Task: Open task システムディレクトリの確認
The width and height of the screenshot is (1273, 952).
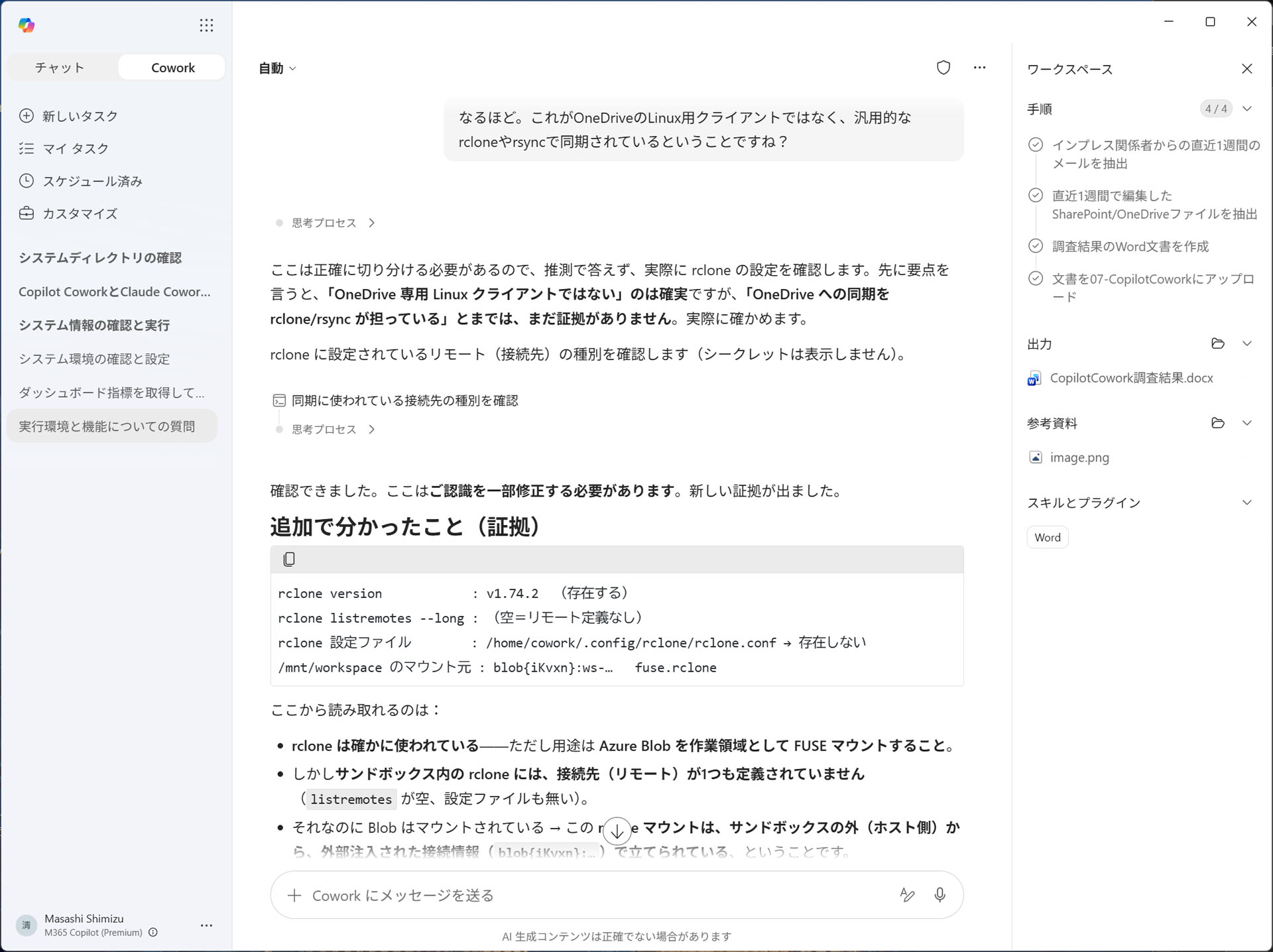Action: pyautogui.click(x=100, y=258)
